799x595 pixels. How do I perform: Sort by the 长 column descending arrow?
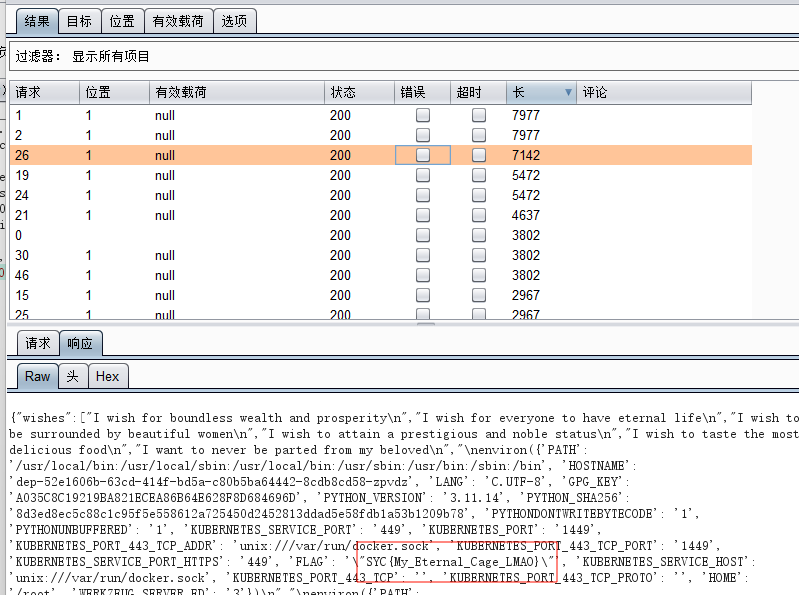tap(568, 93)
